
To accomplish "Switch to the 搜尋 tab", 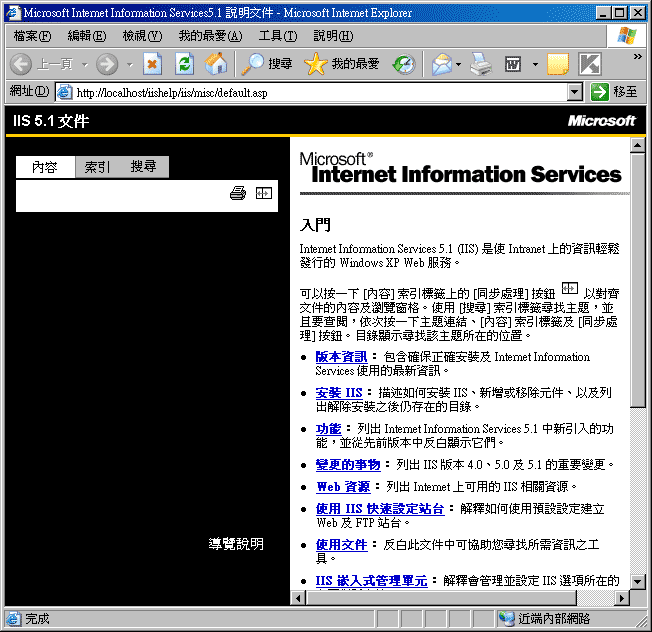I will 143,167.
